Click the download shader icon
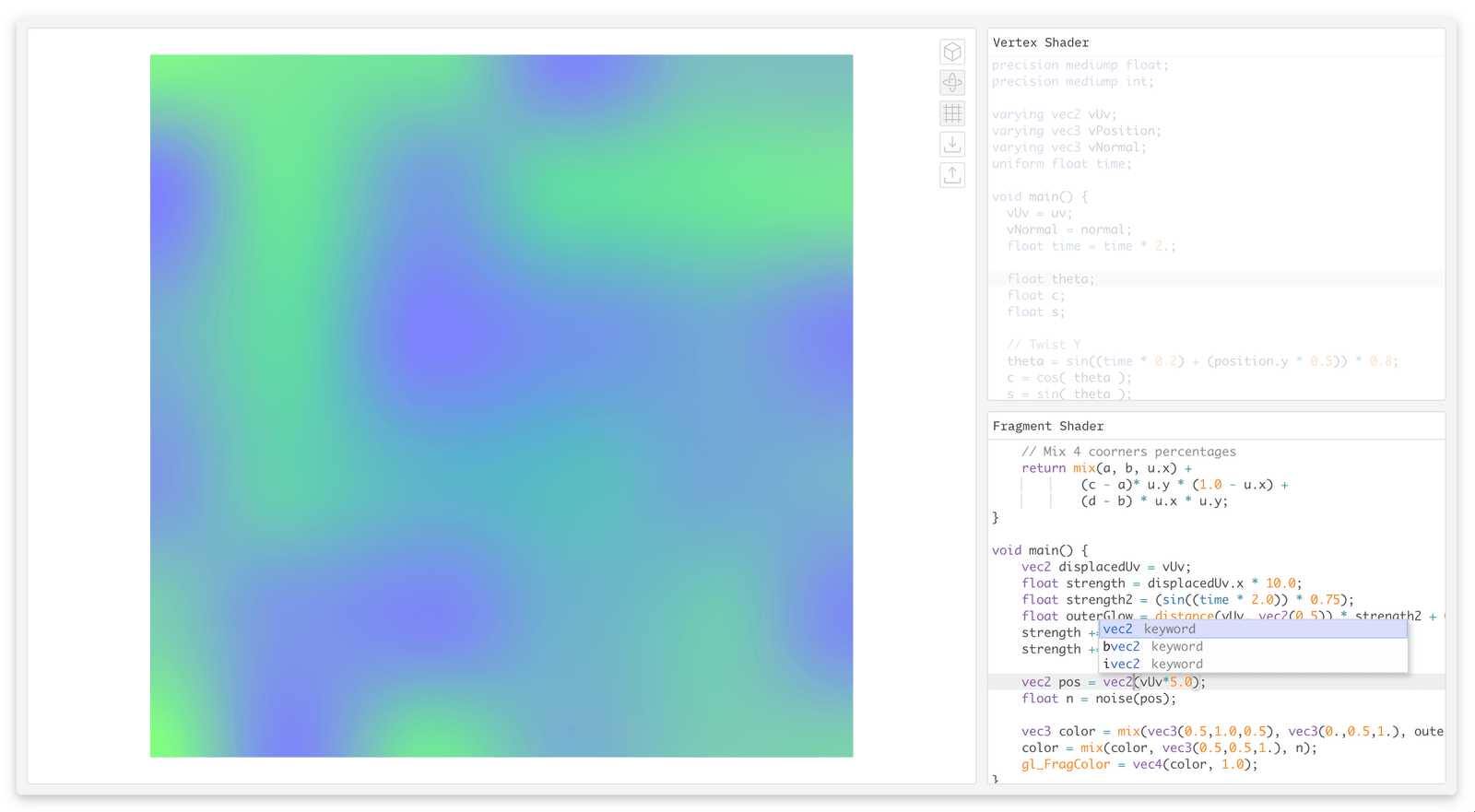Image resolution: width=1475 pixels, height=812 pixels. tap(952, 145)
